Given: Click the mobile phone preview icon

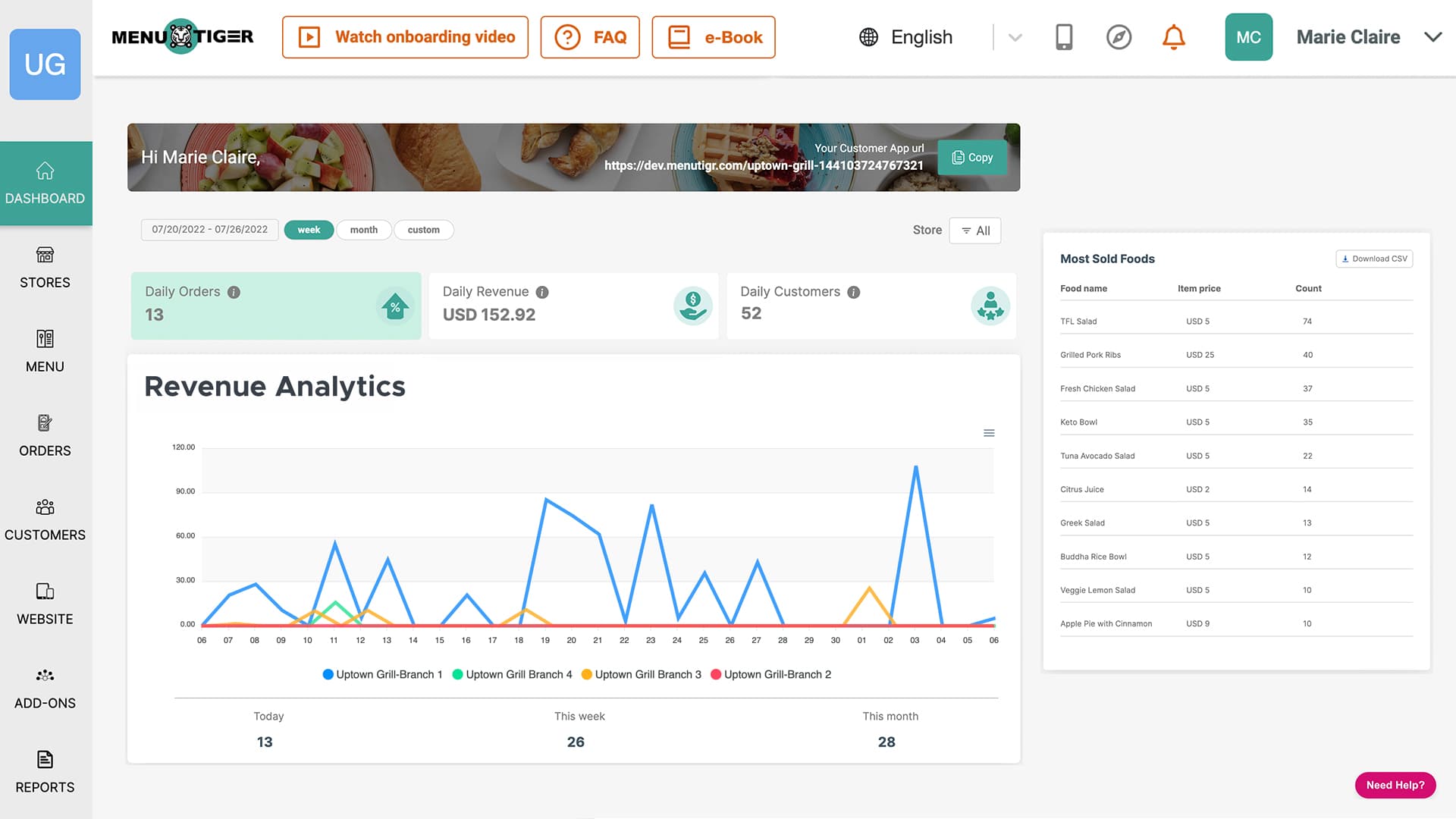Looking at the screenshot, I should pos(1064,37).
